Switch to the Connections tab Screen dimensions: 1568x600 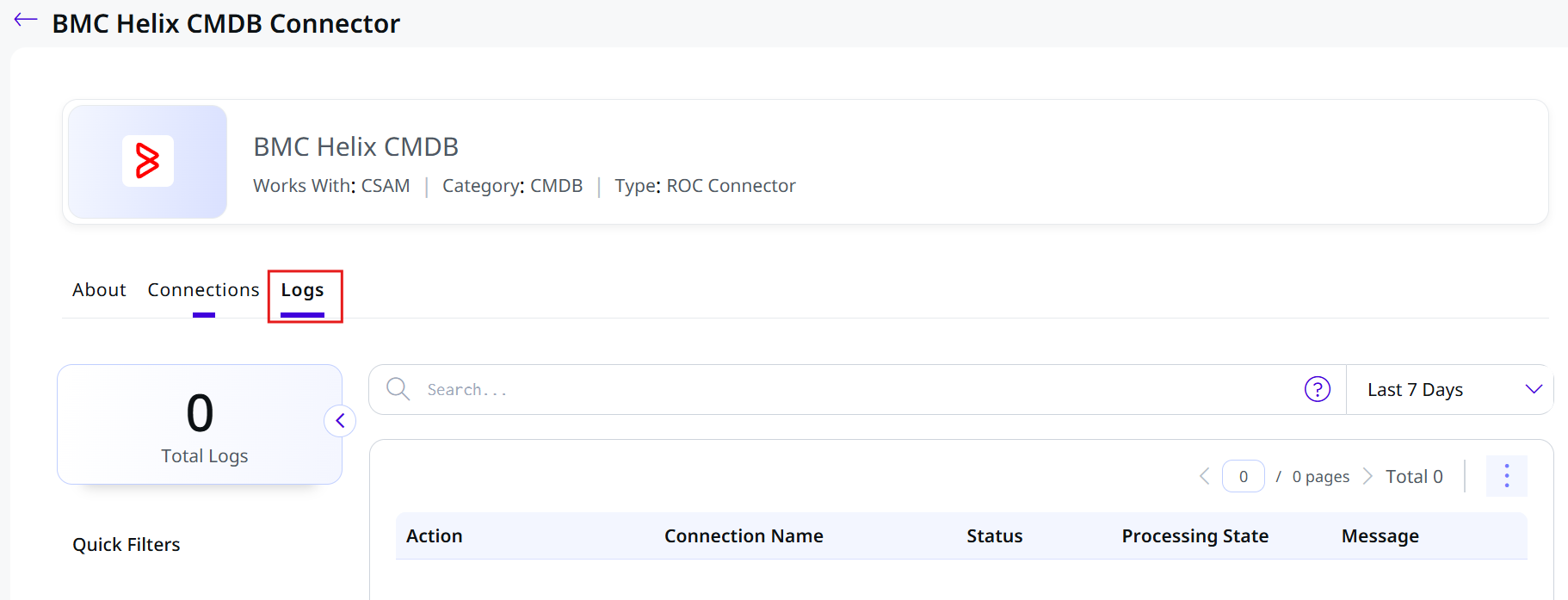[x=203, y=290]
